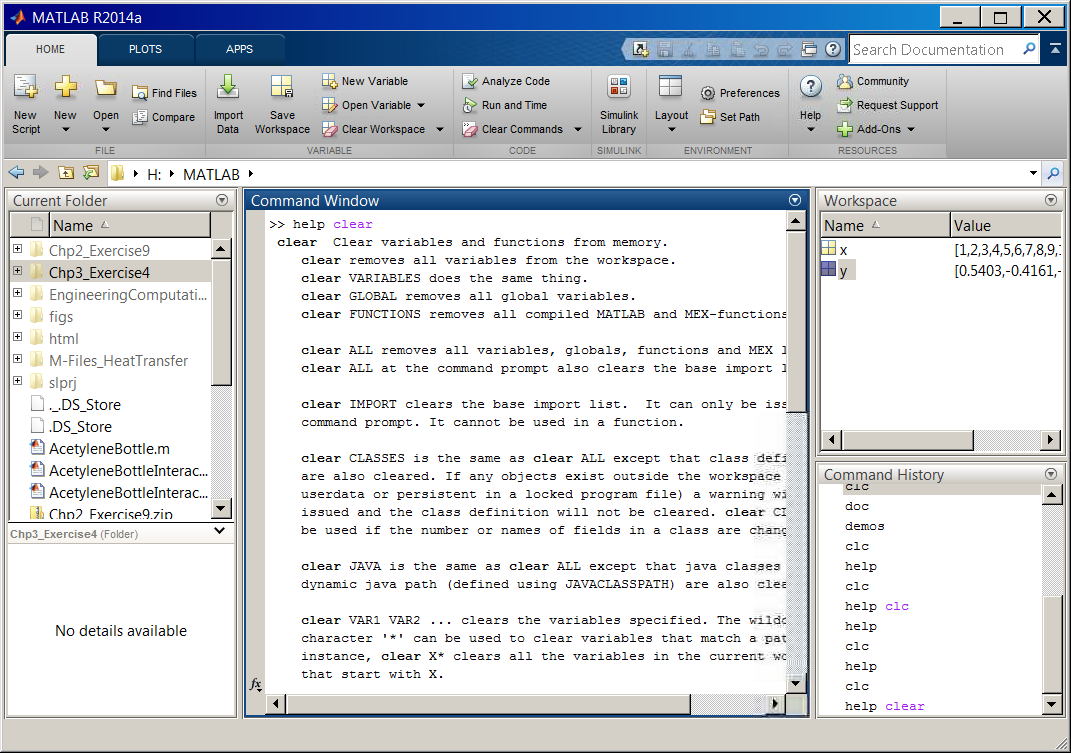The image size is (1071, 753).
Task: Open Current Folder panel actions menu
Action: click(x=222, y=200)
